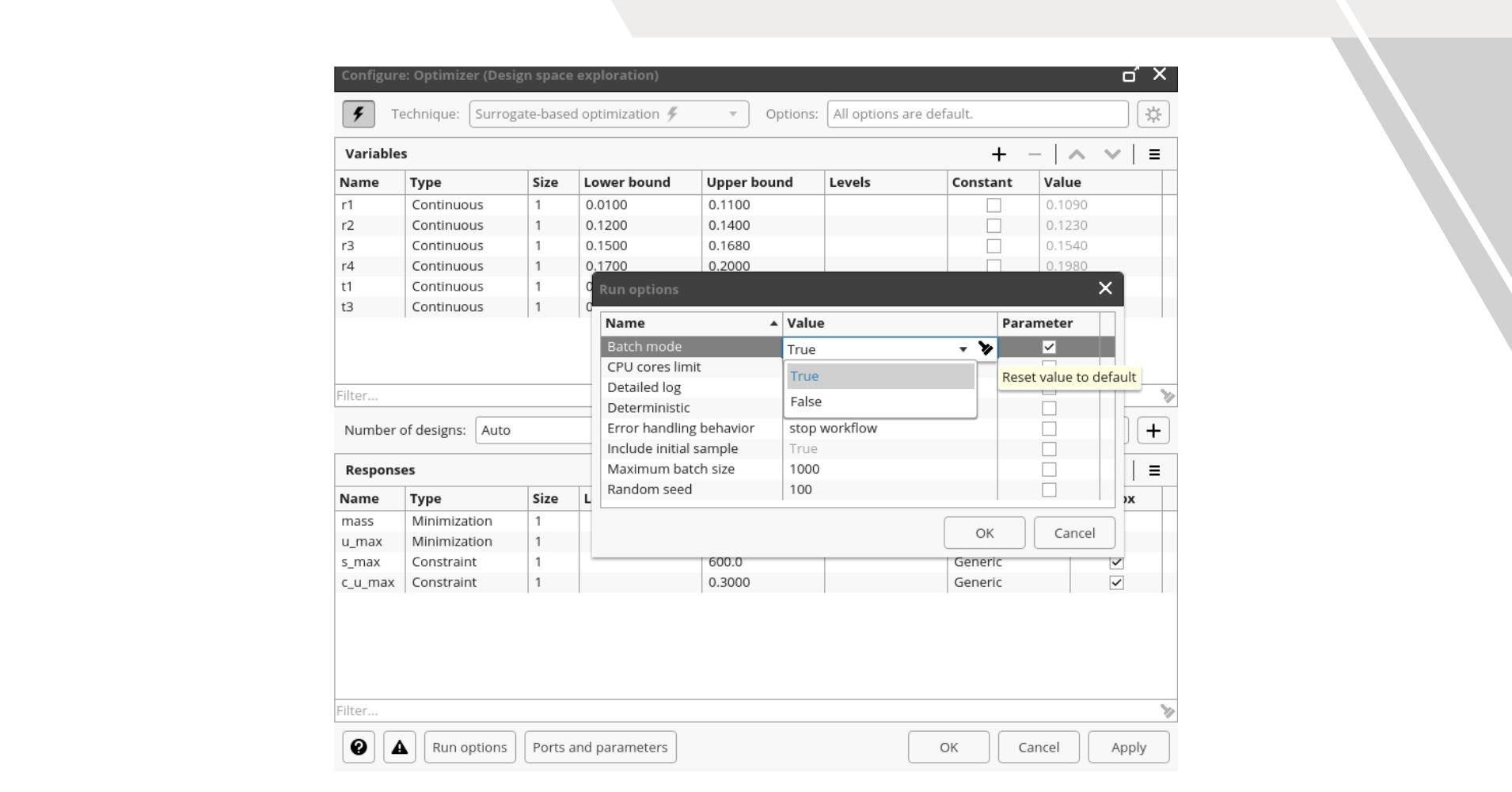
Task: Click the warning triangle icon
Action: pos(400,747)
